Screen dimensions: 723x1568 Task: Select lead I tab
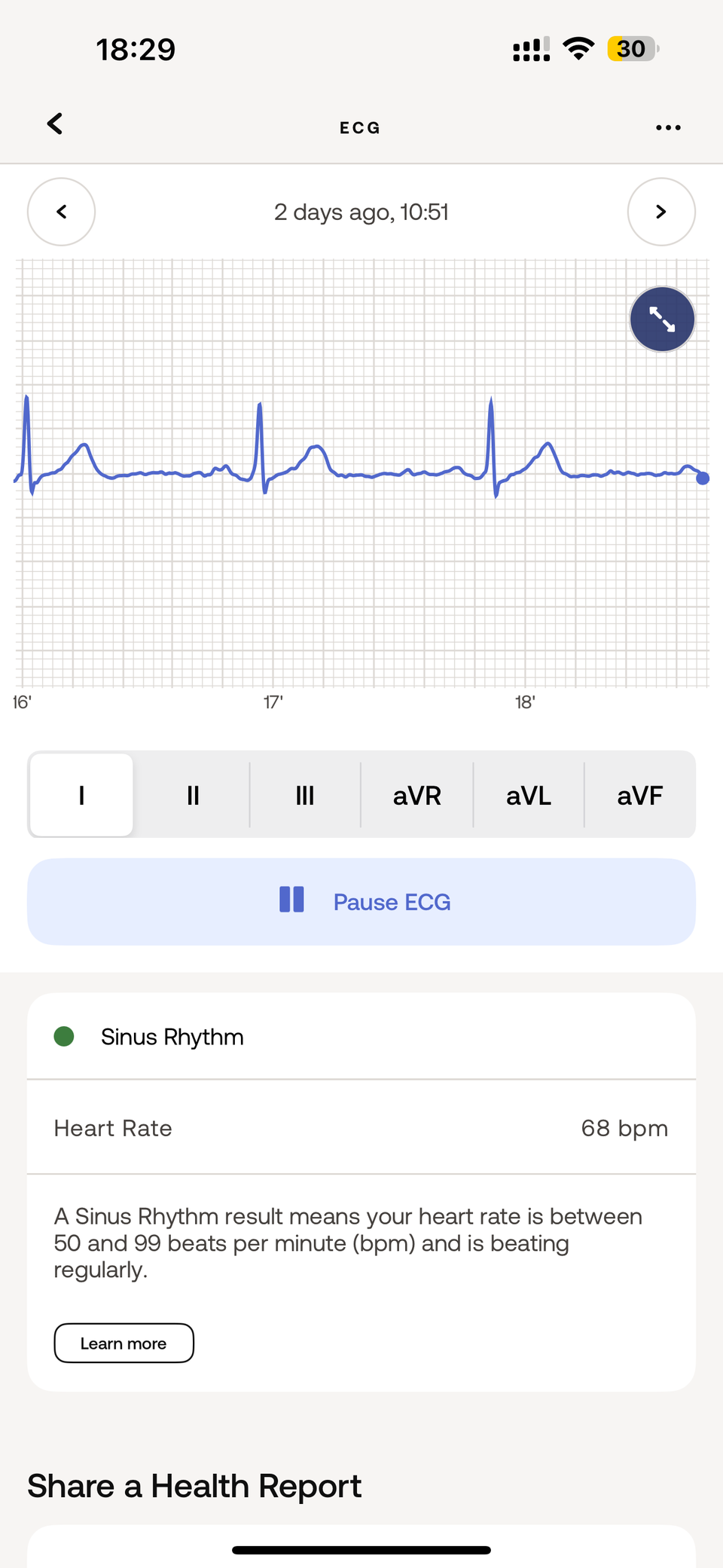[81, 795]
